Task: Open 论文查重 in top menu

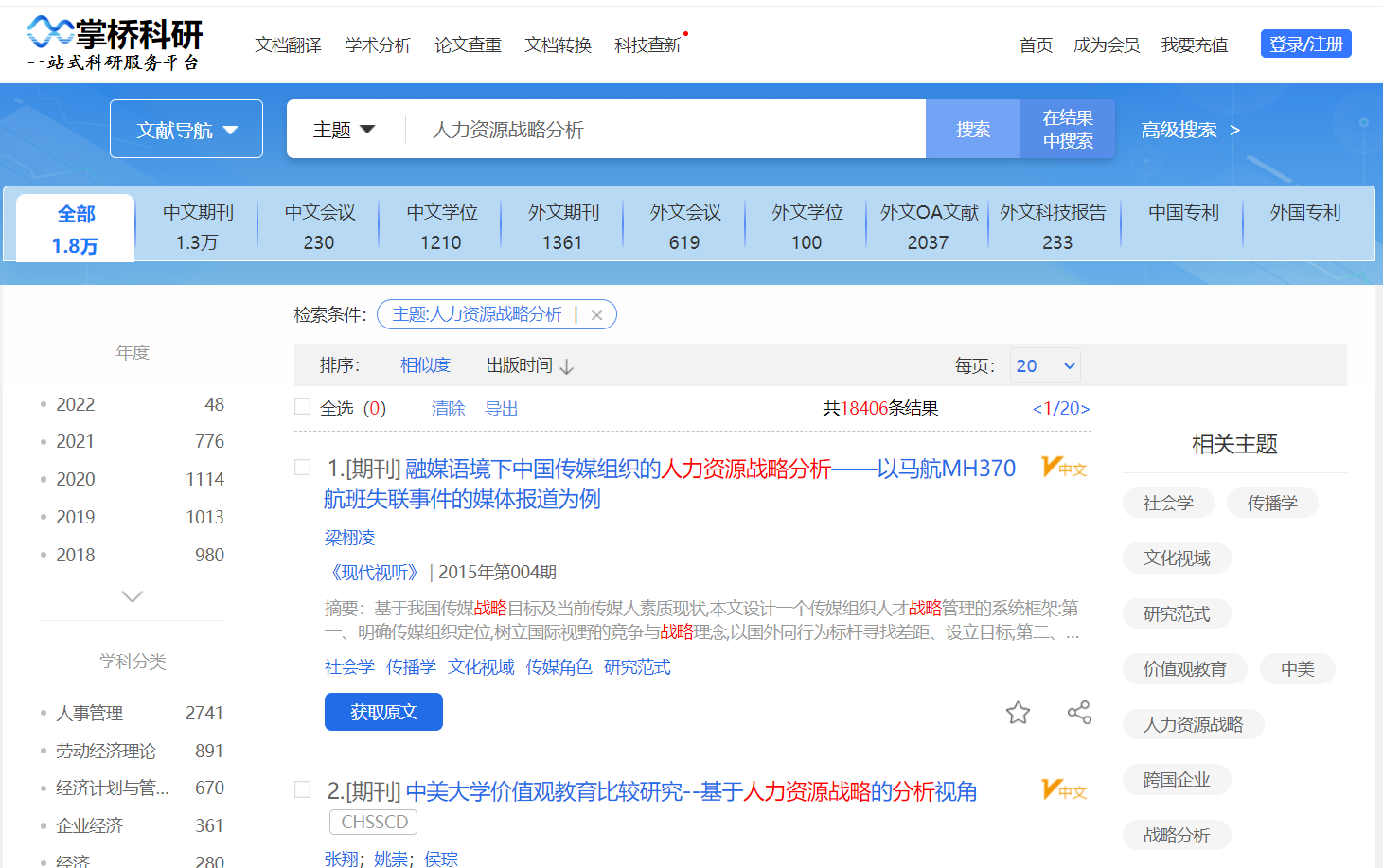Action: click(x=468, y=44)
